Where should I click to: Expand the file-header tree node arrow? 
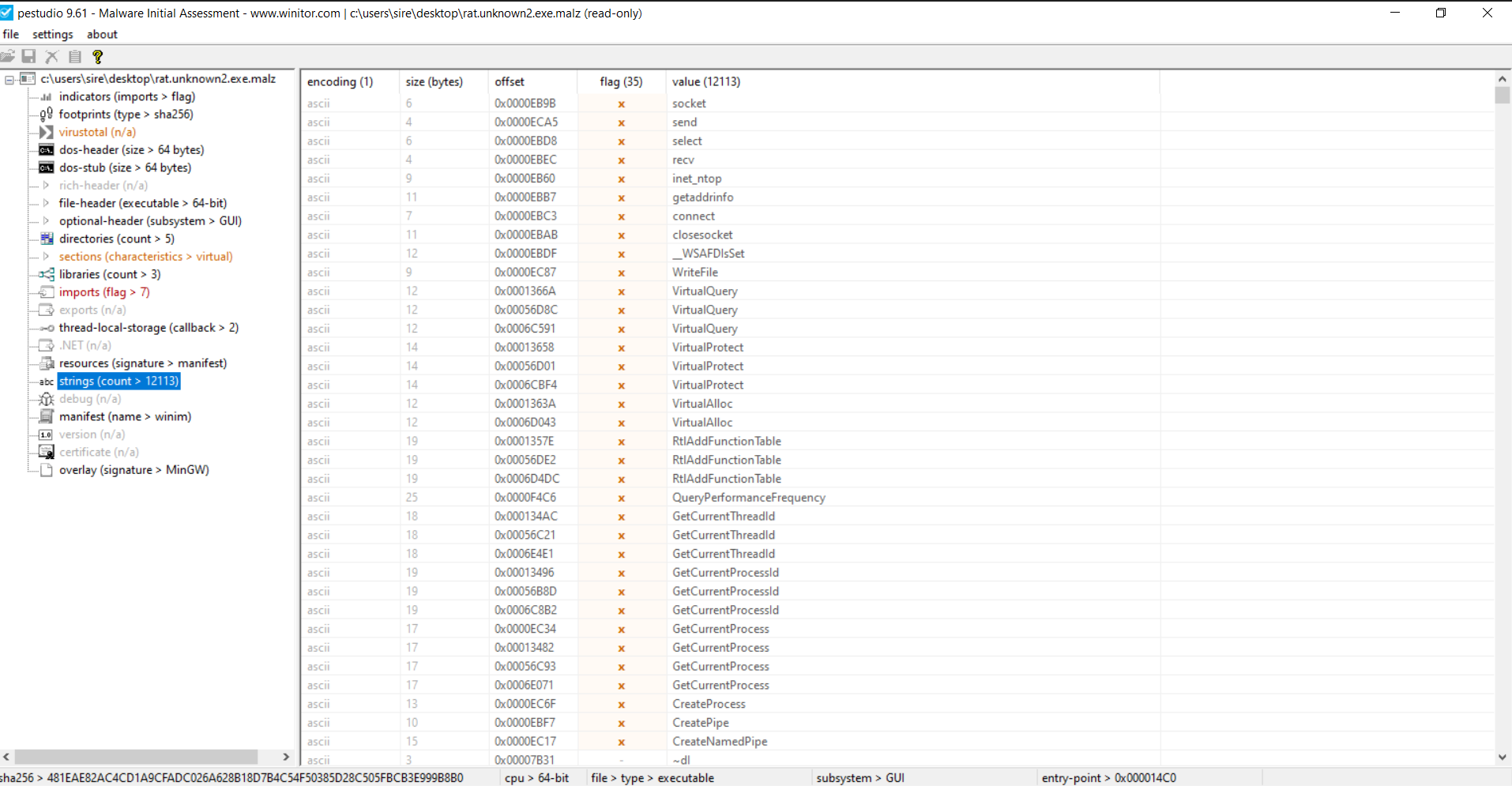46,203
